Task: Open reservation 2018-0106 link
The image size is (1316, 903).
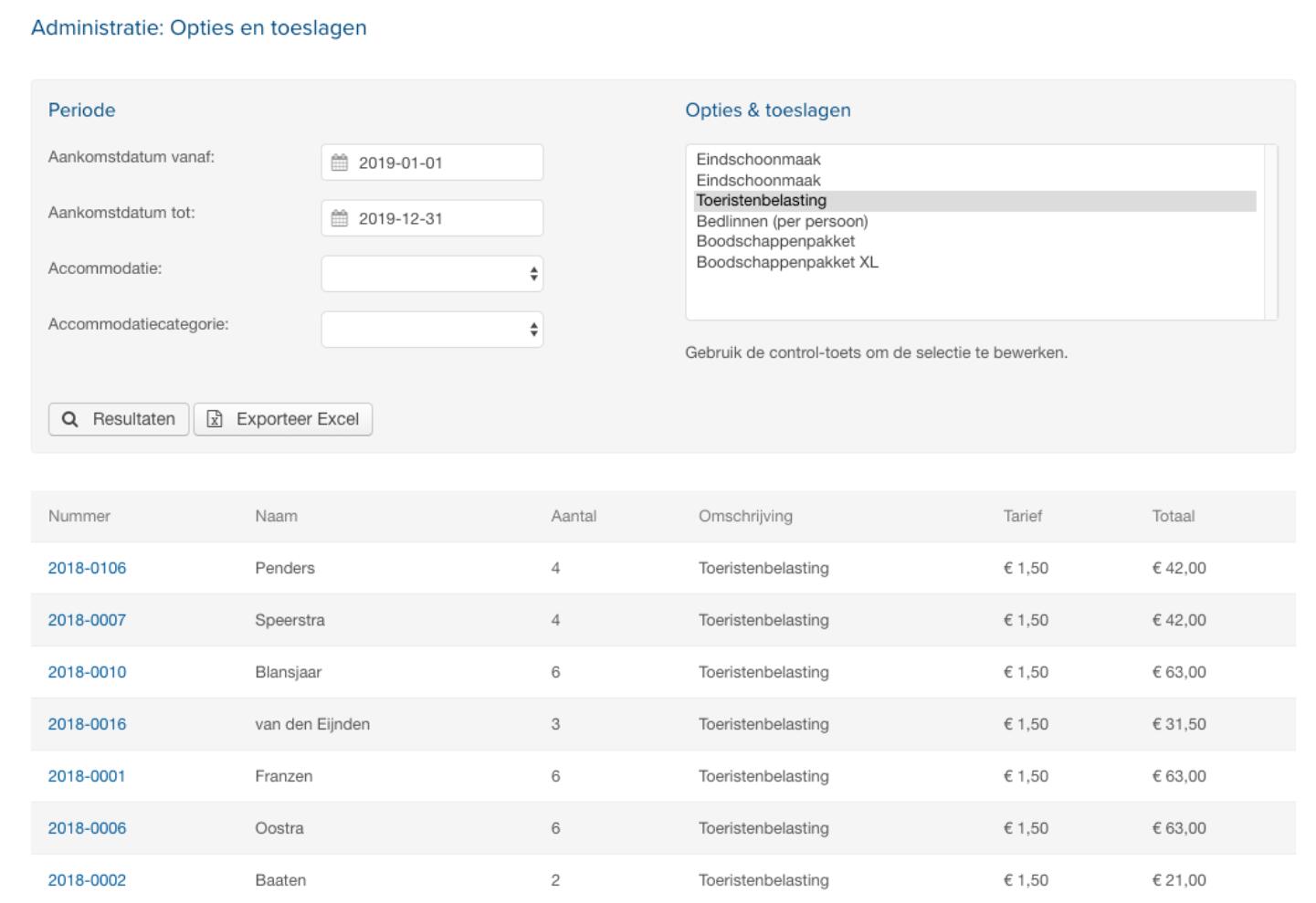Action: coord(87,568)
